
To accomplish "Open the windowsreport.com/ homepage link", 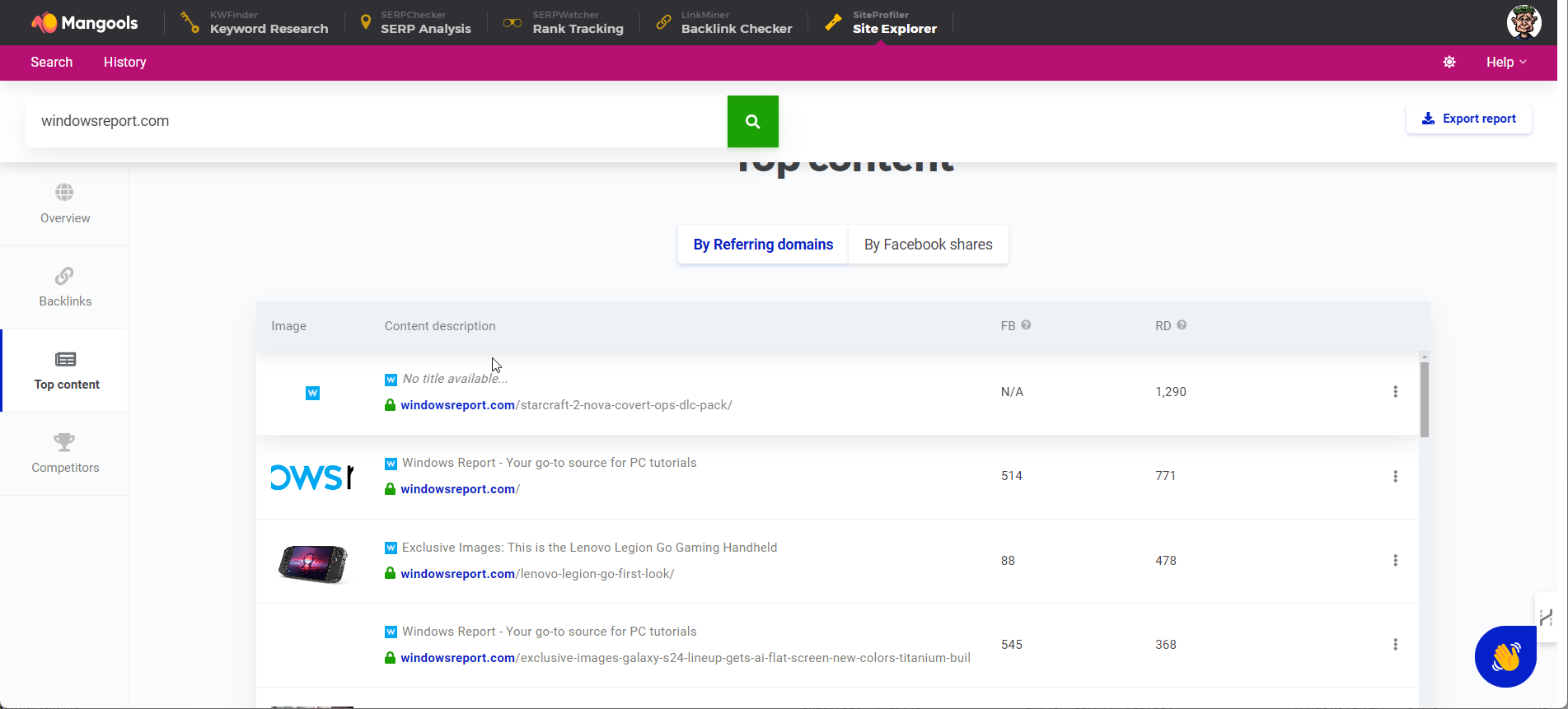I will click(461, 489).
